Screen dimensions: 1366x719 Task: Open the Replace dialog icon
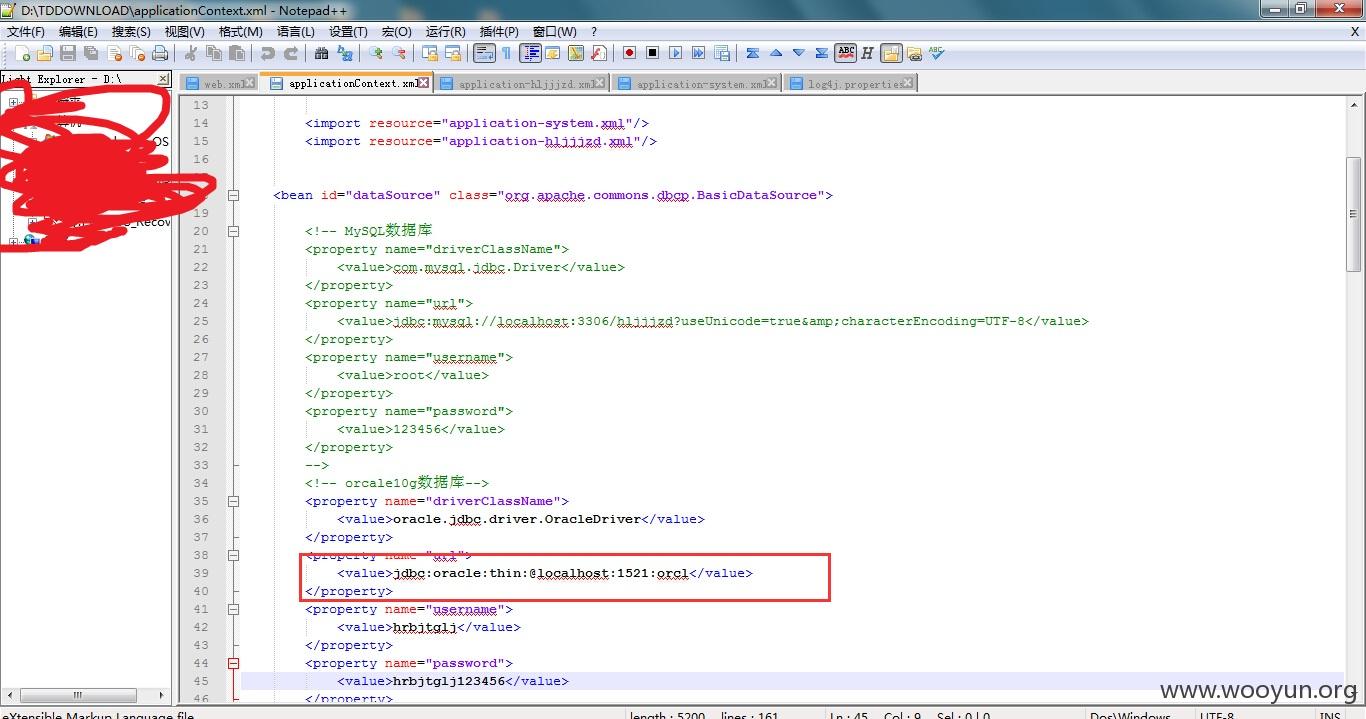tap(345, 53)
